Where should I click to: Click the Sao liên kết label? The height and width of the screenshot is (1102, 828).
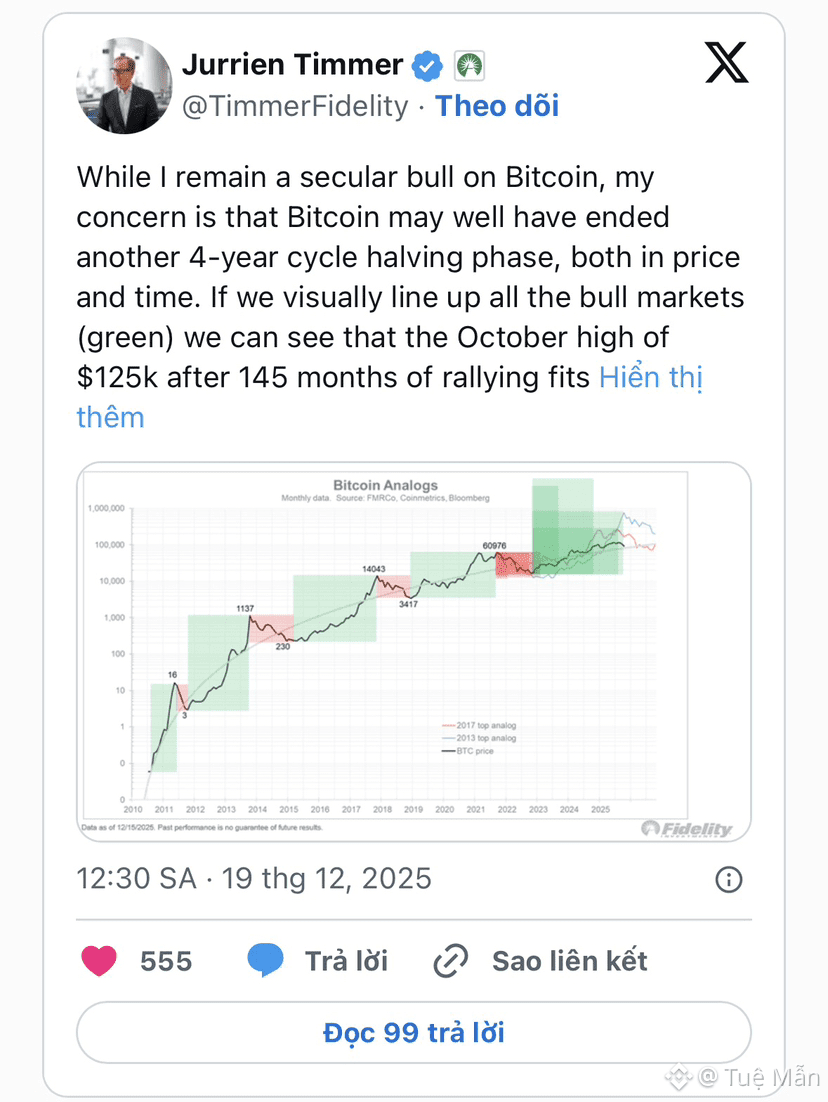[x=570, y=961]
